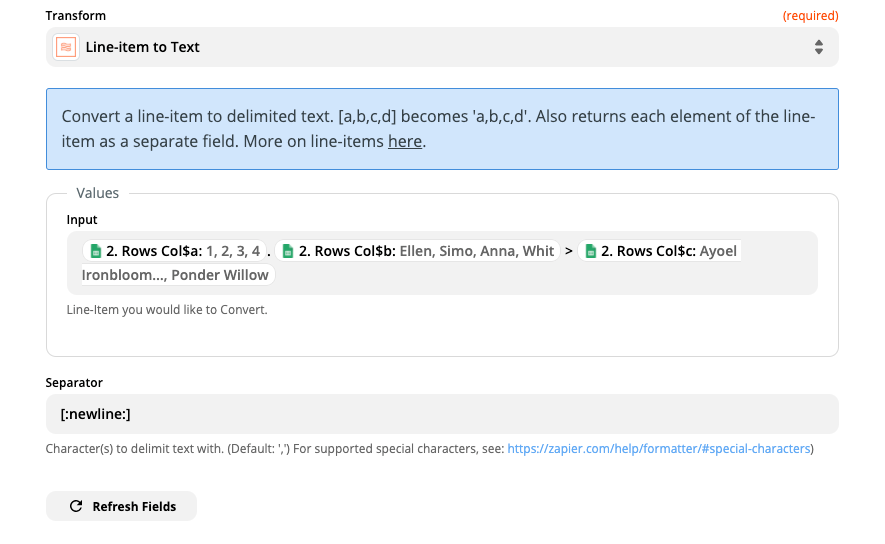Open the zapier special-characters help link
This screenshot has height=544, width=885.
(659, 449)
